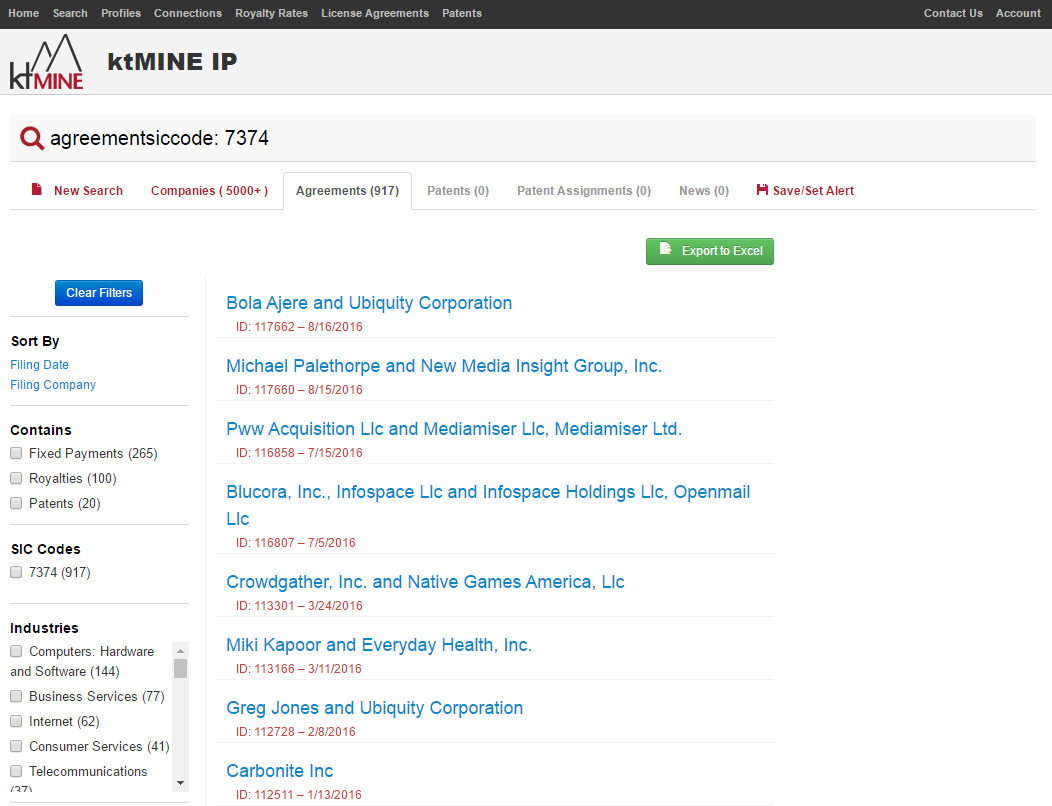Open the Account menu
Viewport: 1052px width, 806px height.
[x=1018, y=13]
